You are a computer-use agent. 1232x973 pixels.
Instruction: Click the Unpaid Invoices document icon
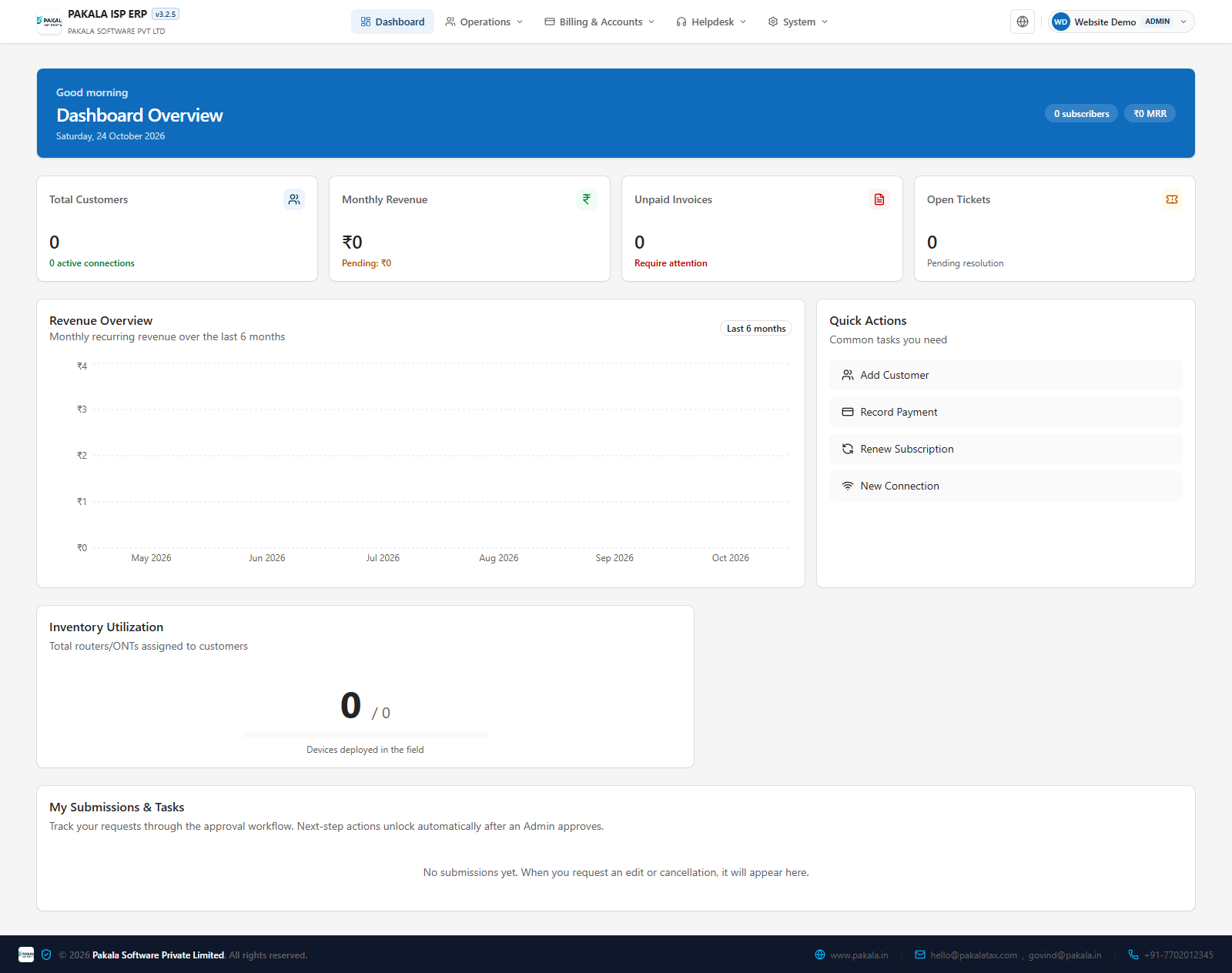click(879, 199)
